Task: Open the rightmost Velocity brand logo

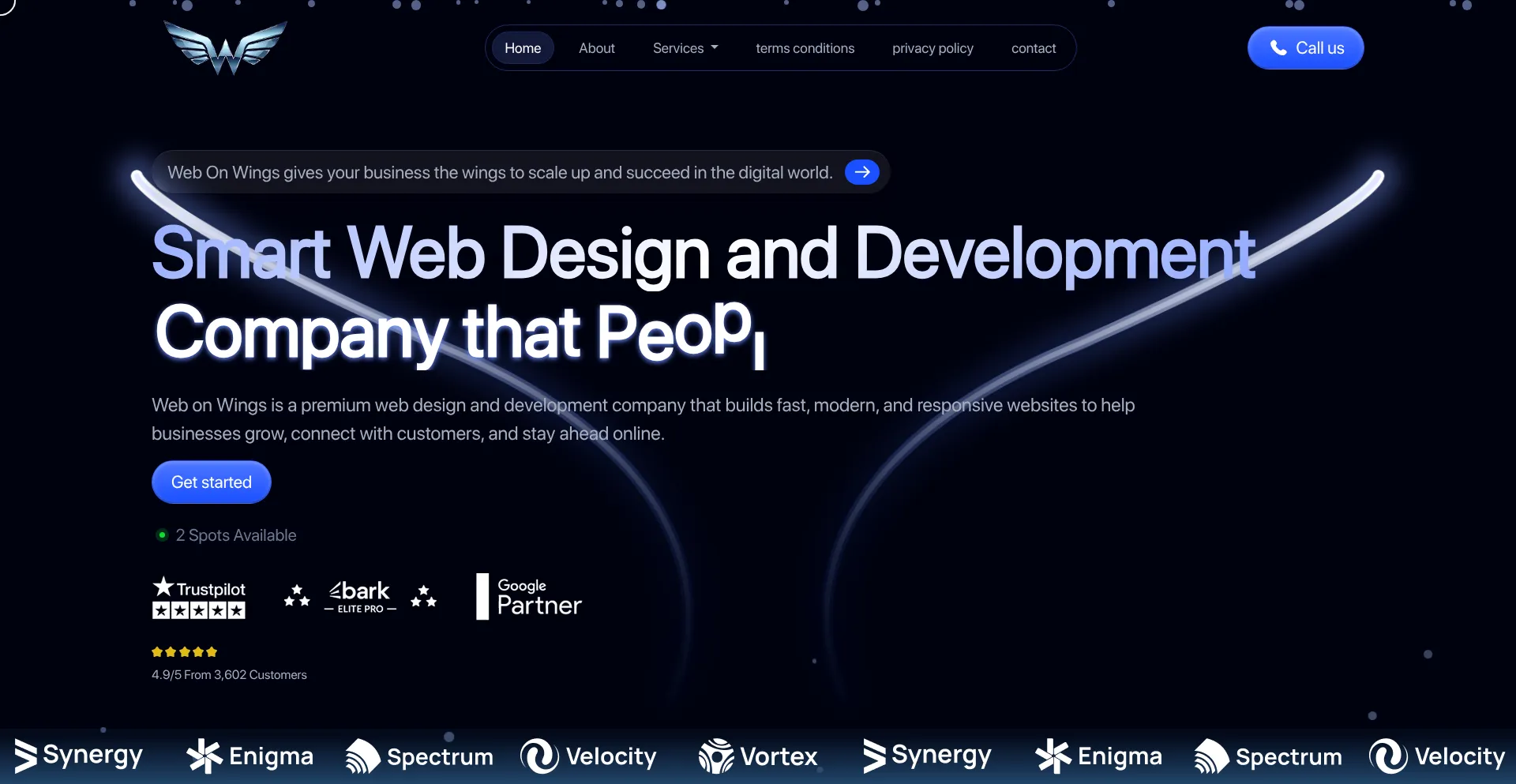Action: pos(1437,756)
